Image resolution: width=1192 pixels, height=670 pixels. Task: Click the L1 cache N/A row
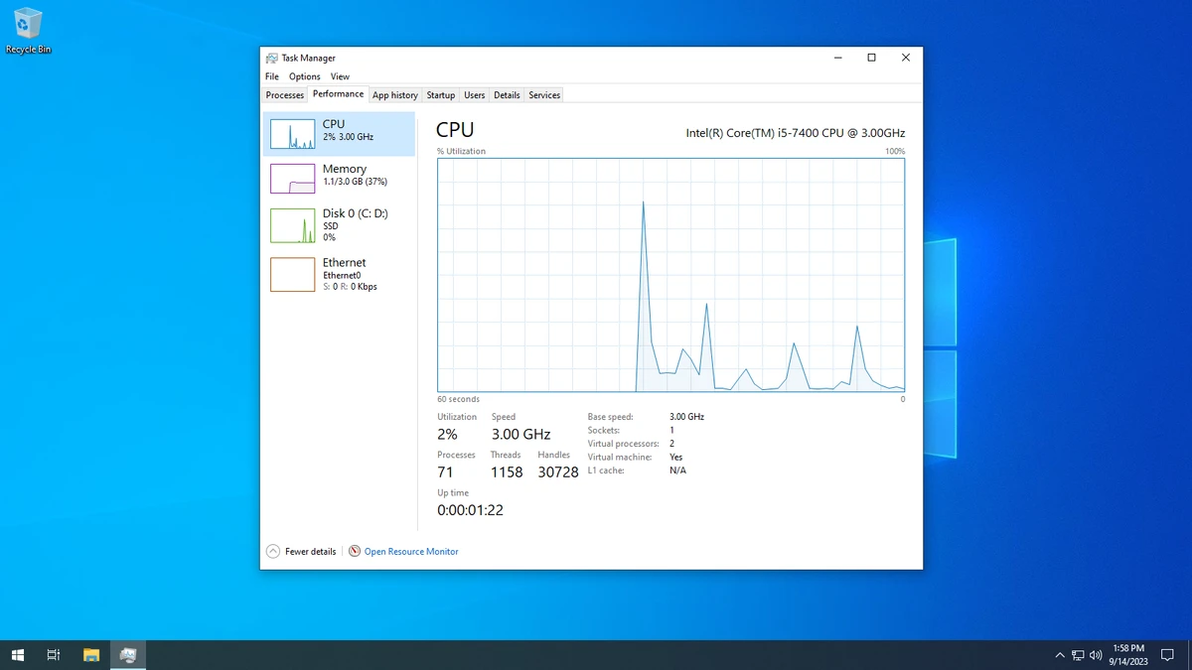pyautogui.click(x=636, y=471)
